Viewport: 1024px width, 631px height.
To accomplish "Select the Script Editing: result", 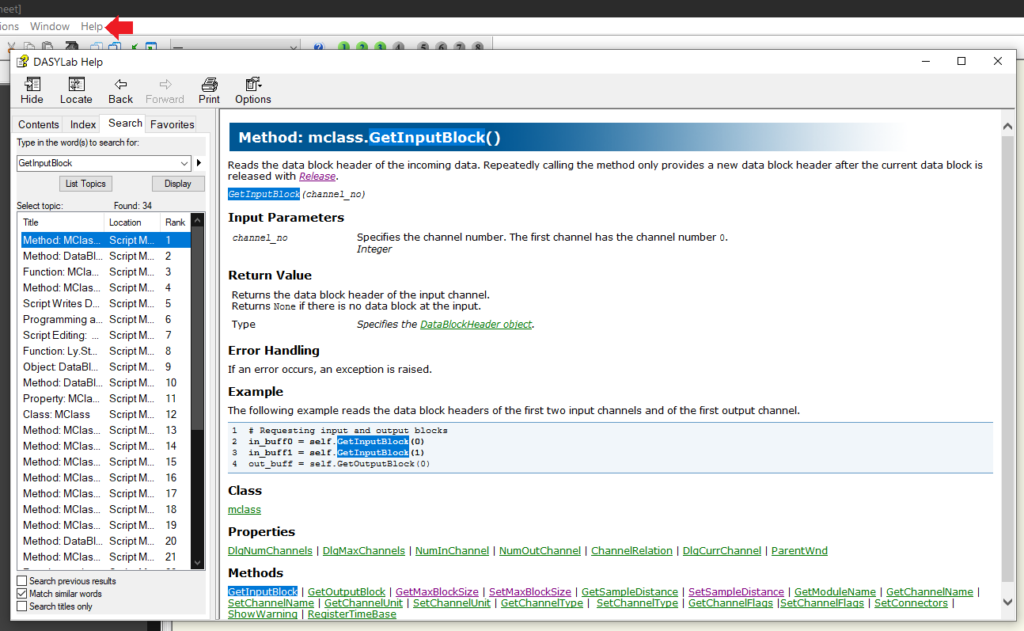I will point(105,335).
